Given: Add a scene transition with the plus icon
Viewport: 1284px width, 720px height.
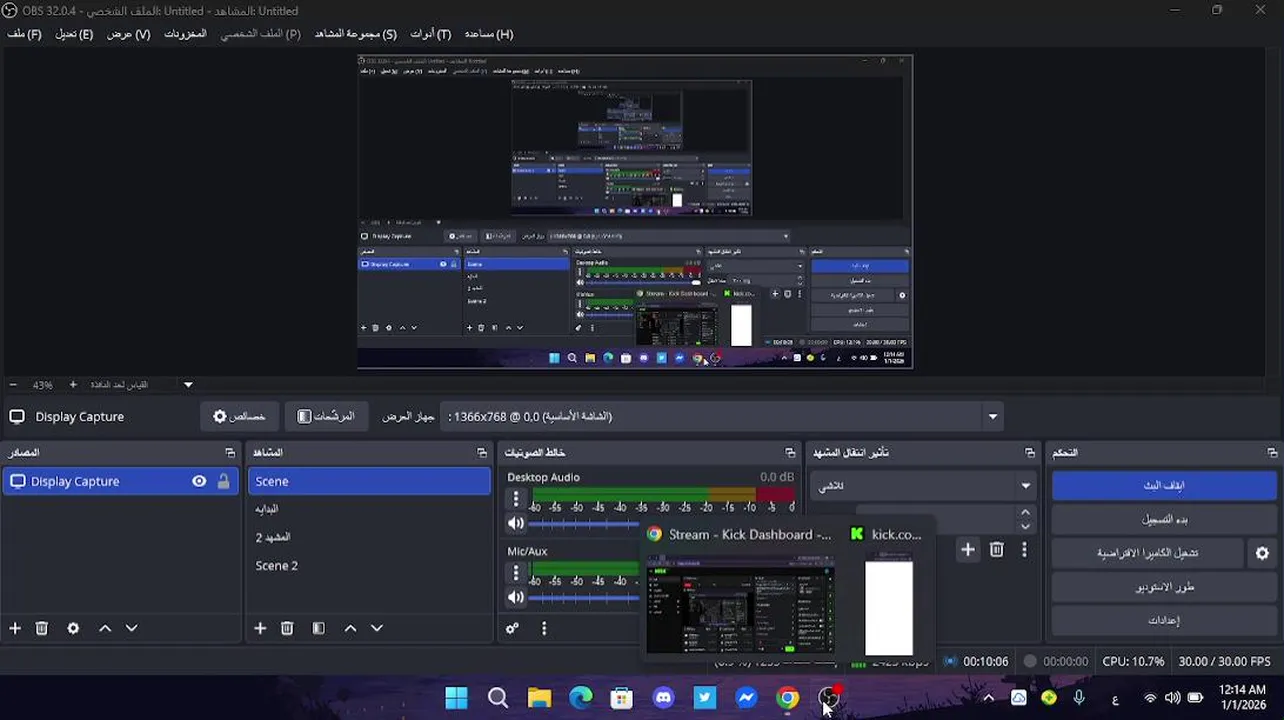Looking at the screenshot, I should pos(967,549).
